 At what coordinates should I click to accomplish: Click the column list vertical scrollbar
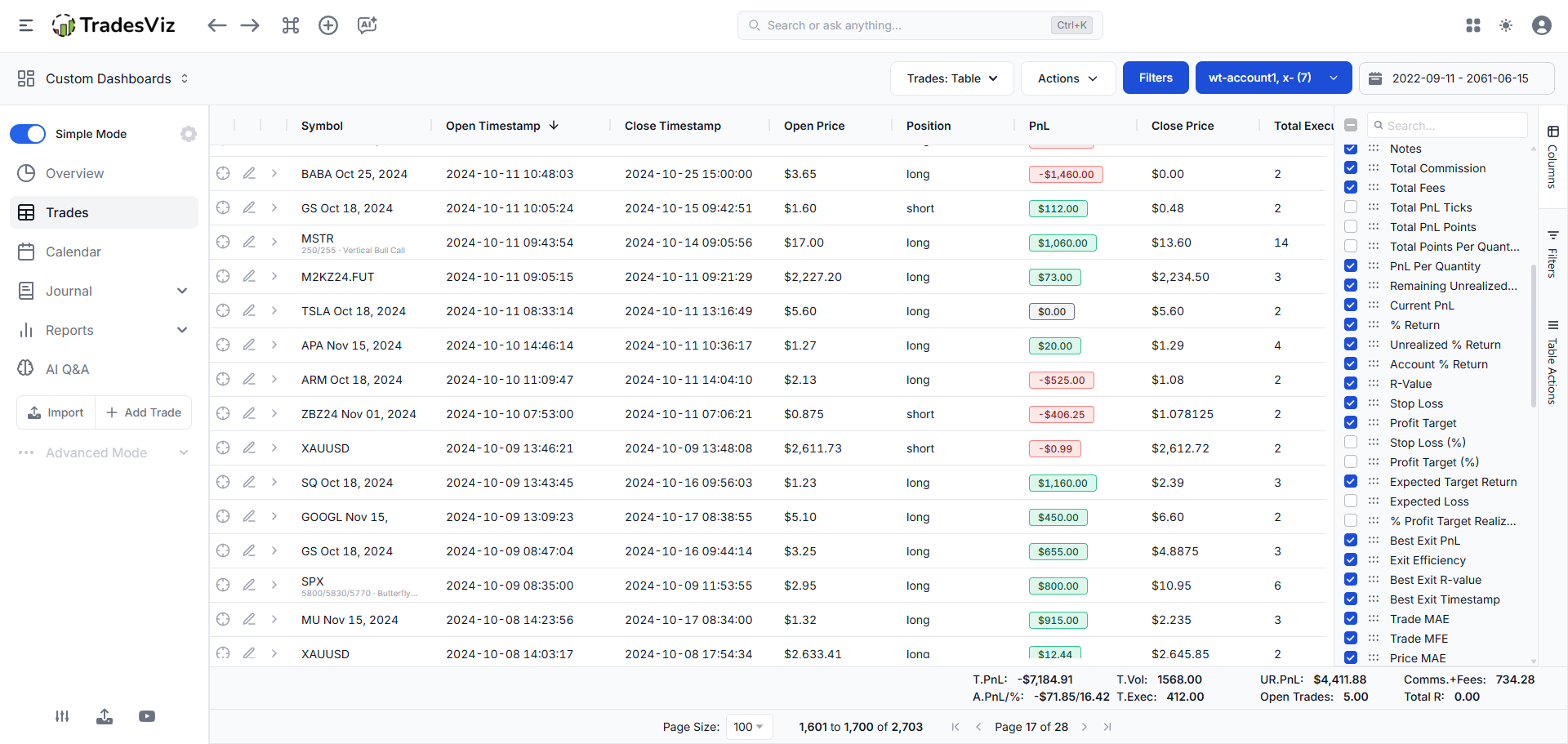(1534, 335)
